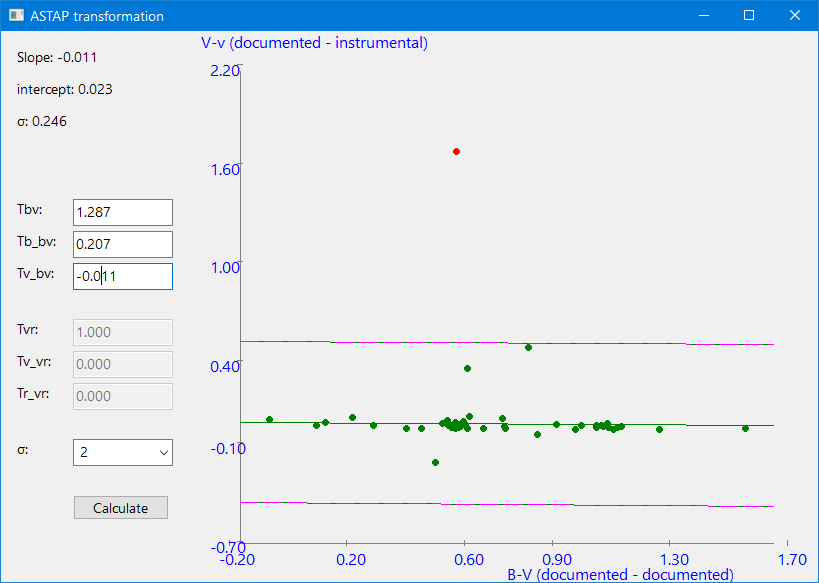The height and width of the screenshot is (583, 819).
Task: Open the sigma dropdown showing 2
Action: tap(123, 452)
